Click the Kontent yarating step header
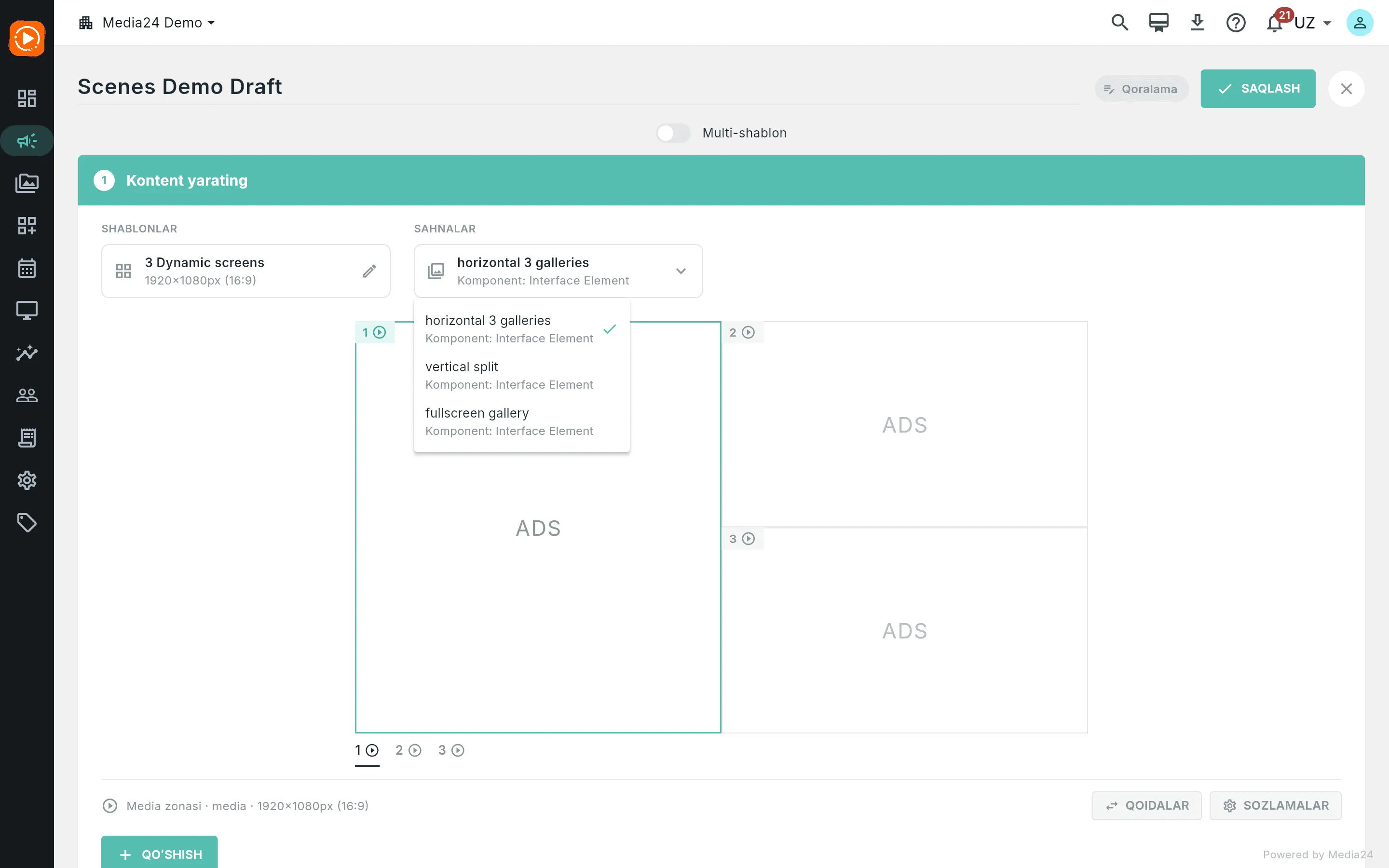Screen dimensions: 1389x868 tap(721, 180)
